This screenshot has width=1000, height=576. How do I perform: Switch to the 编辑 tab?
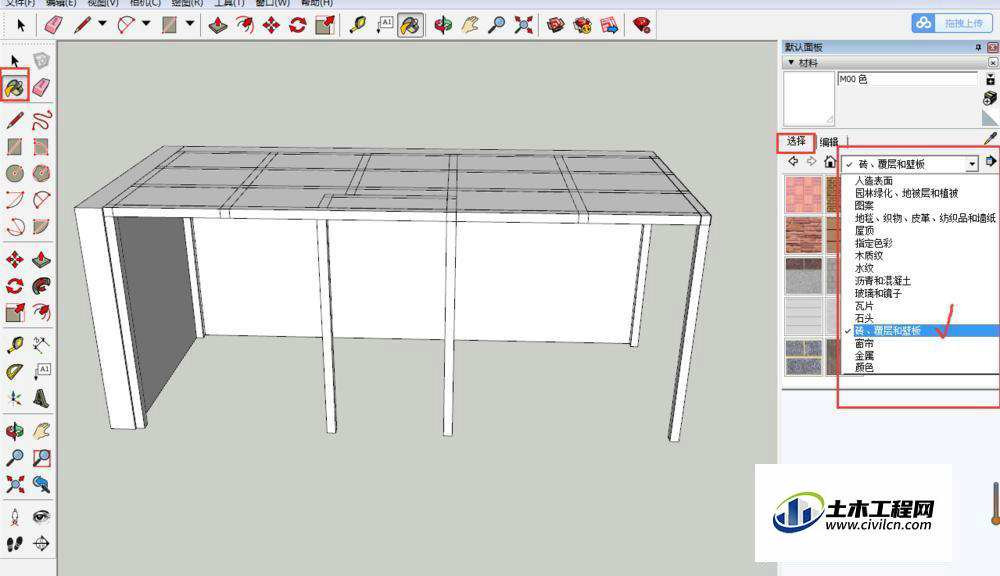point(829,142)
